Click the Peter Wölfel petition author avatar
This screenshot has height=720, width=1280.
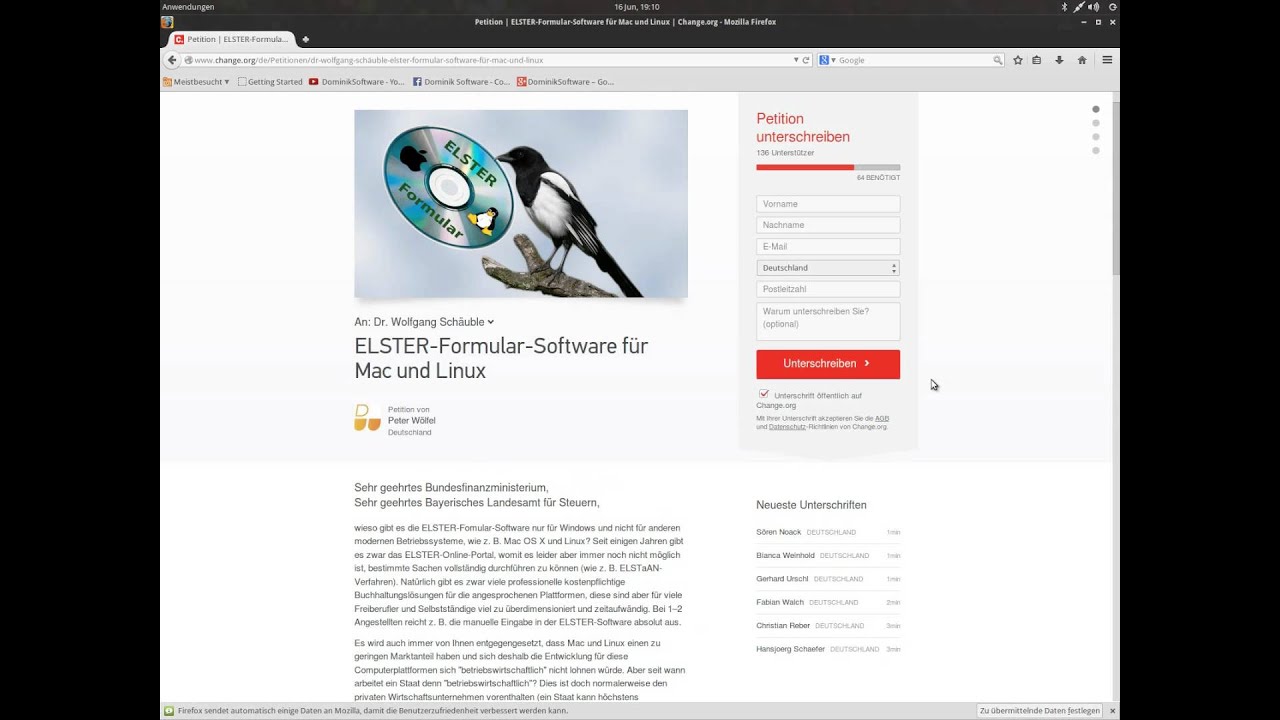(x=367, y=418)
